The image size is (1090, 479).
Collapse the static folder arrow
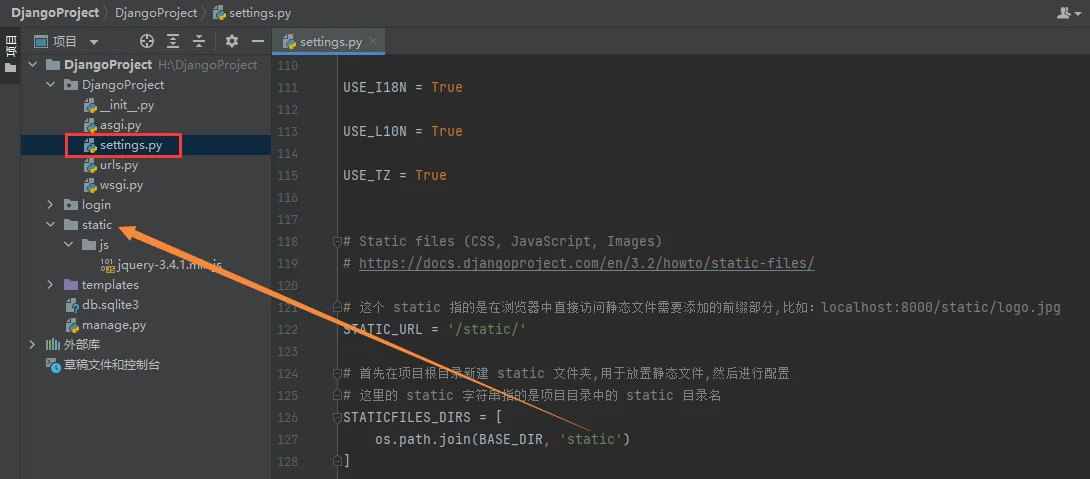coord(50,225)
